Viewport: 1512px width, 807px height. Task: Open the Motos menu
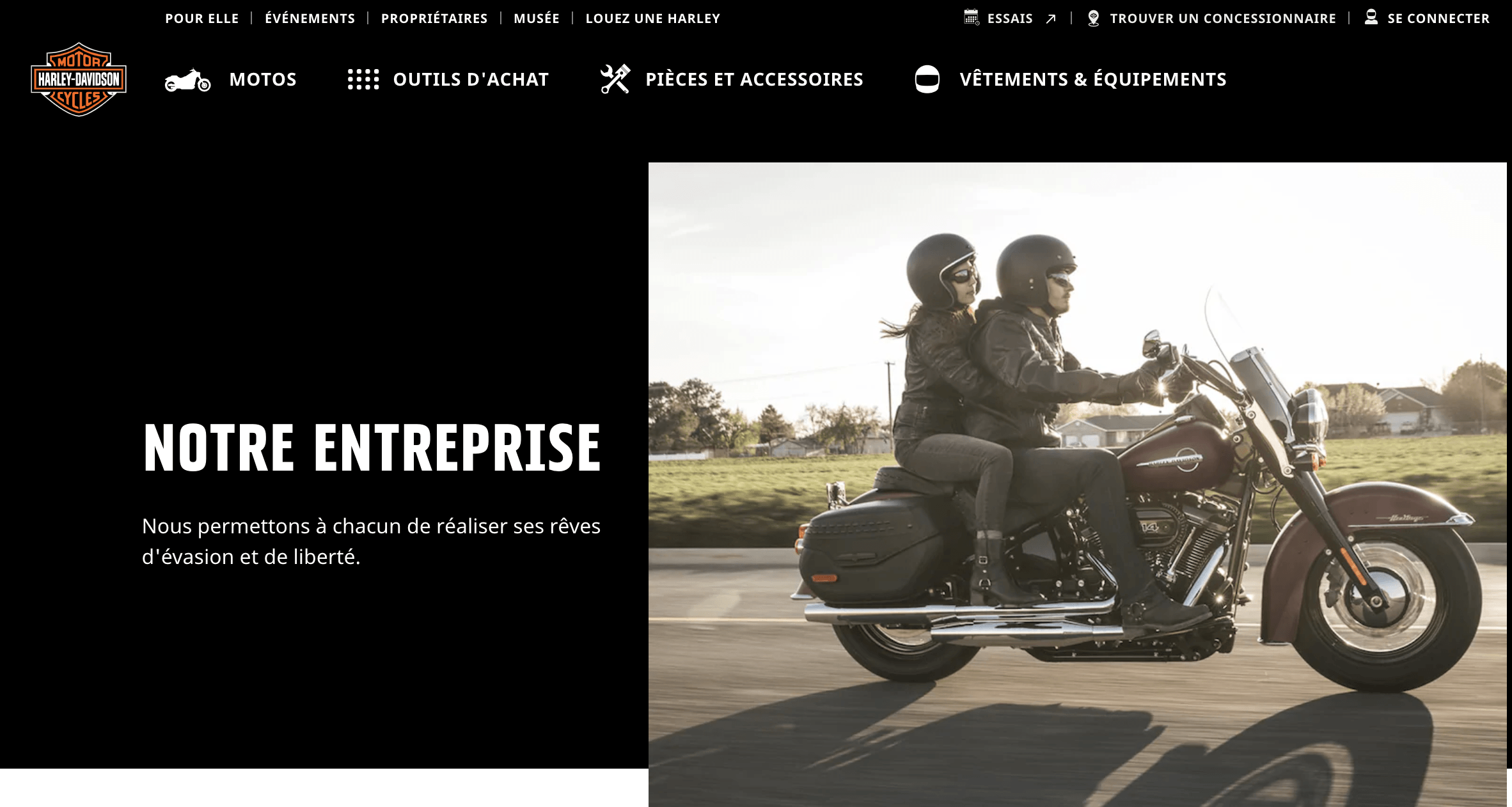tap(263, 79)
